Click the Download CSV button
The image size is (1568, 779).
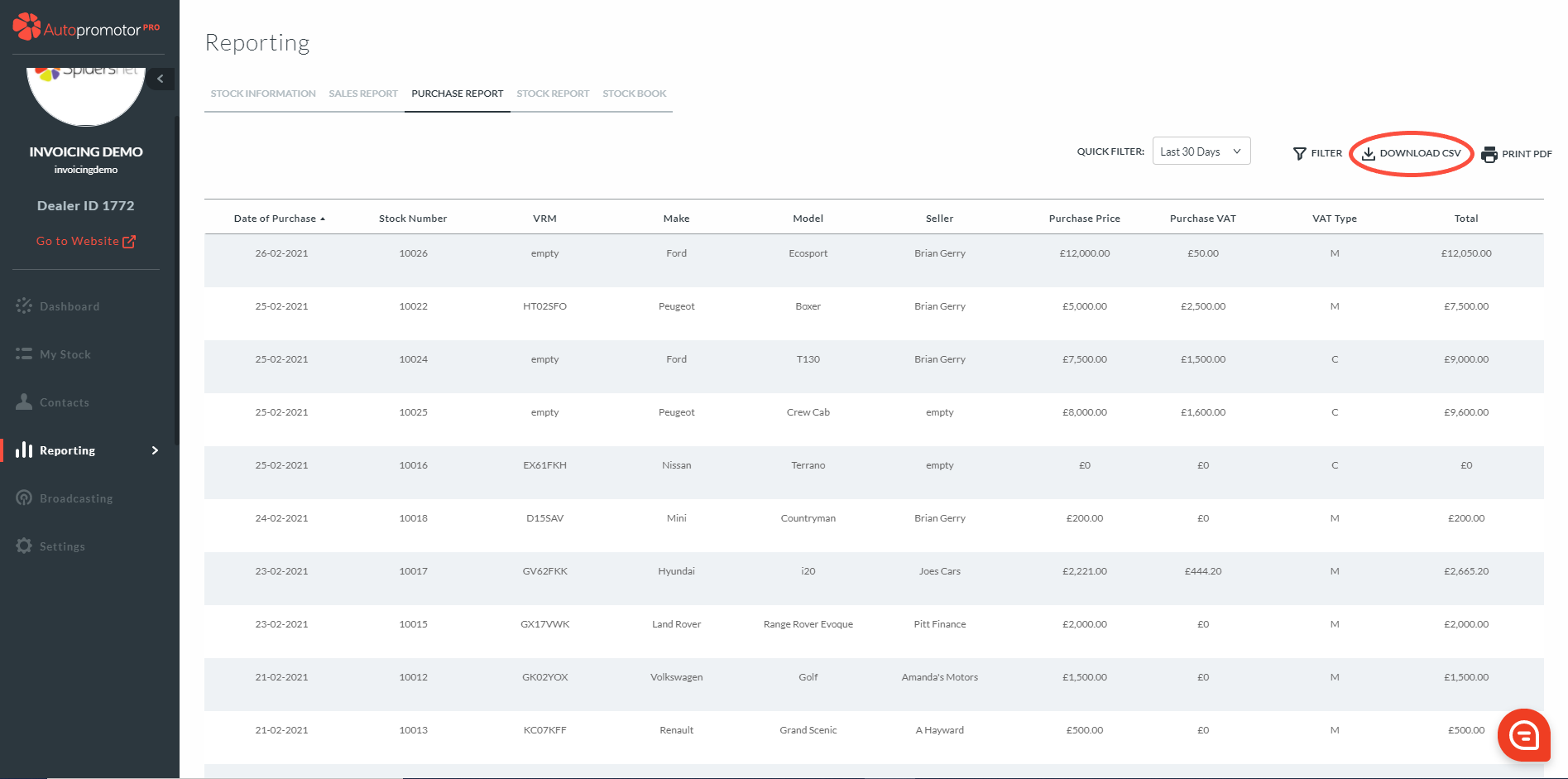[1412, 153]
